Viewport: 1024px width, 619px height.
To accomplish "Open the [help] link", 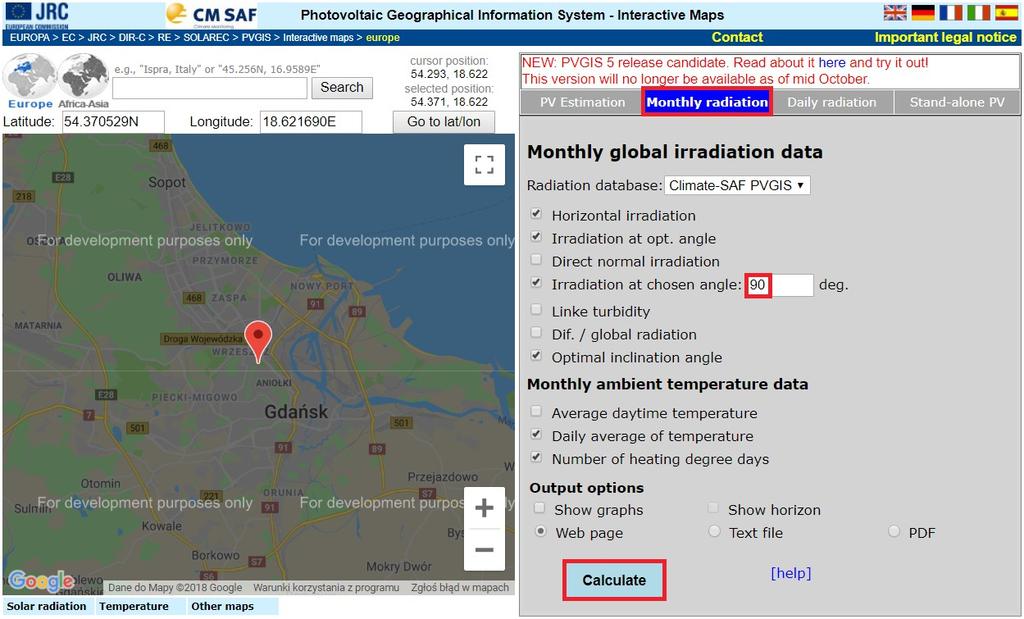I will (791, 573).
